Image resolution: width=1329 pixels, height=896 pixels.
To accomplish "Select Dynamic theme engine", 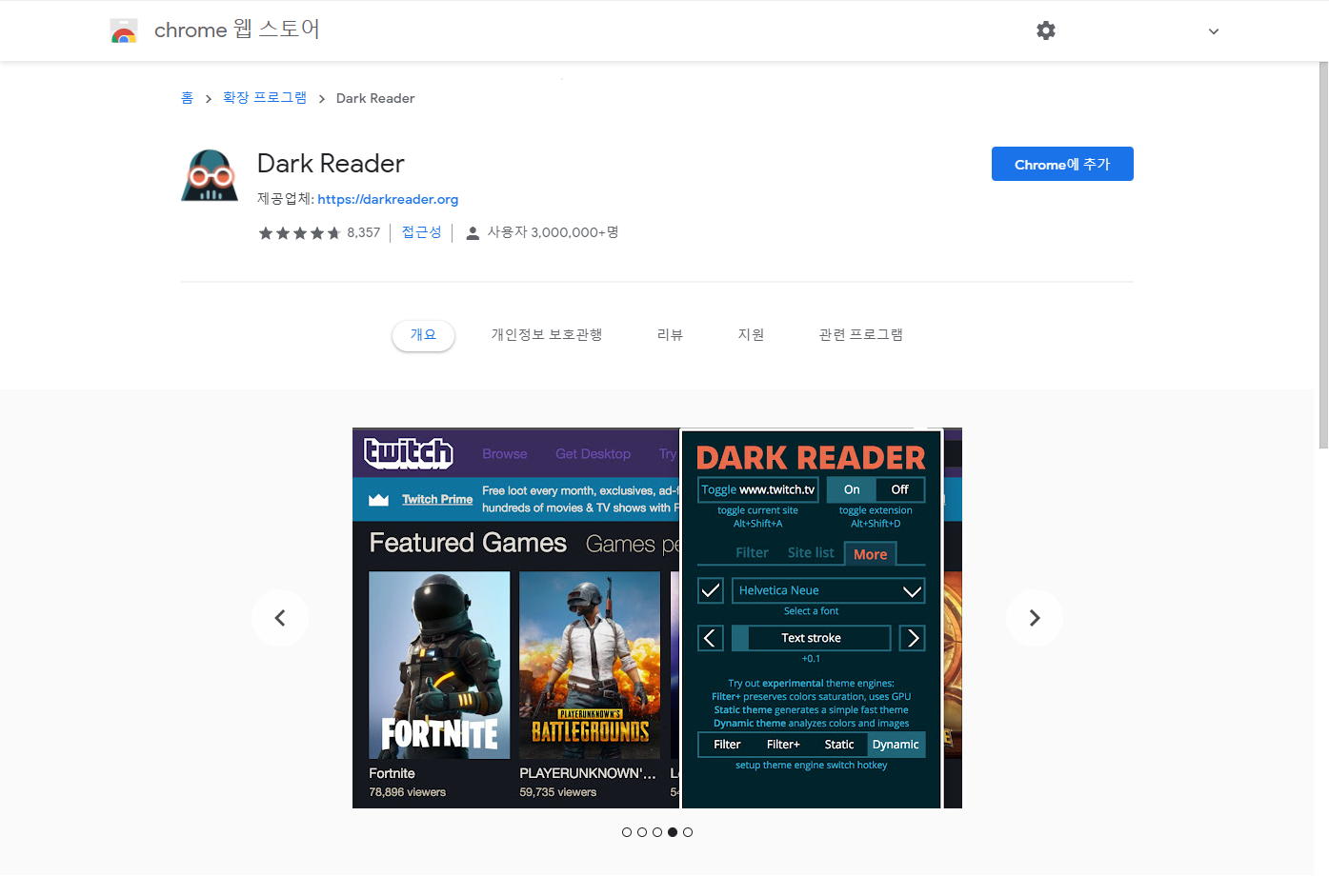I will coord(896,745).
